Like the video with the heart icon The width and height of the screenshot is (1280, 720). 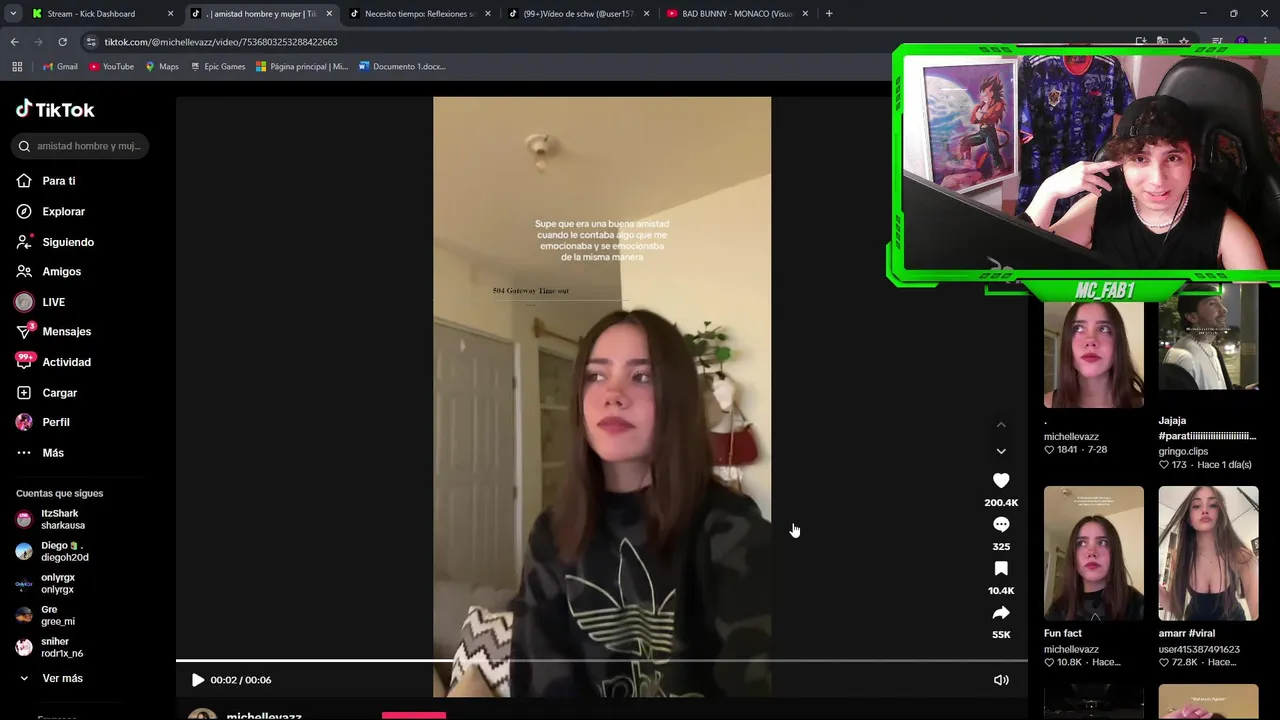tap(1001, 481)
